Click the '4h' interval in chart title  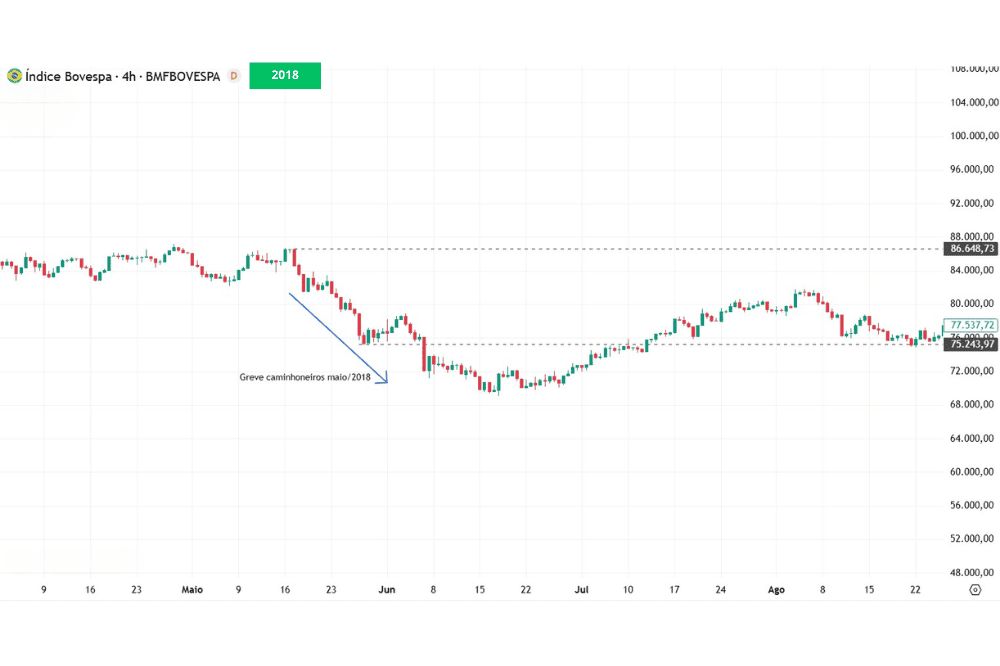(x=128, y=76)
